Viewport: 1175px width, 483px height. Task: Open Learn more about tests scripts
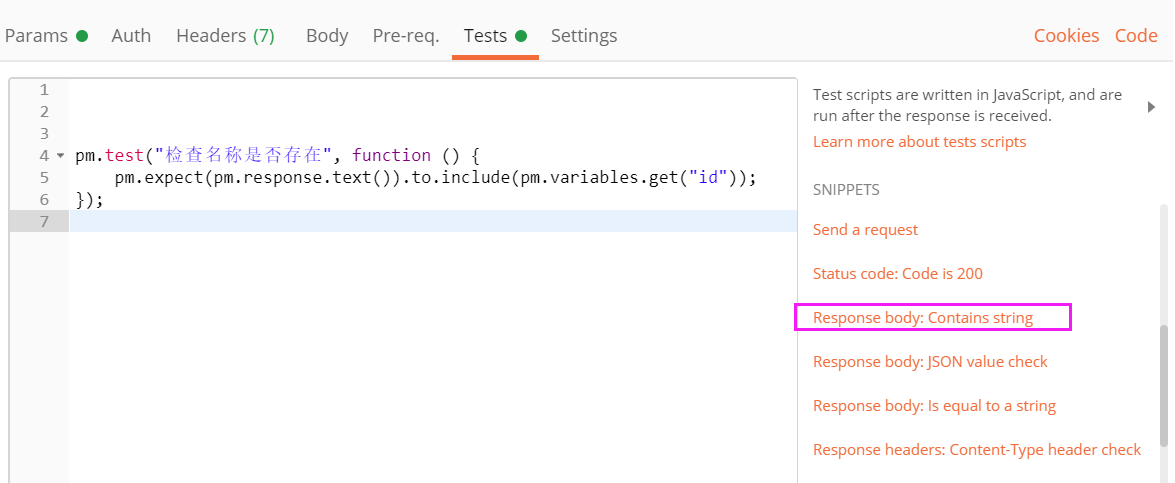[x=919, y=142]
